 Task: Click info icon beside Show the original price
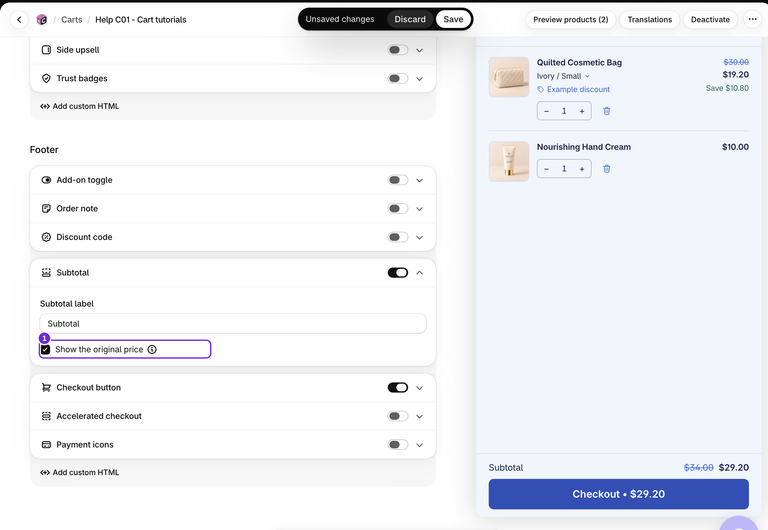[152, 349]
